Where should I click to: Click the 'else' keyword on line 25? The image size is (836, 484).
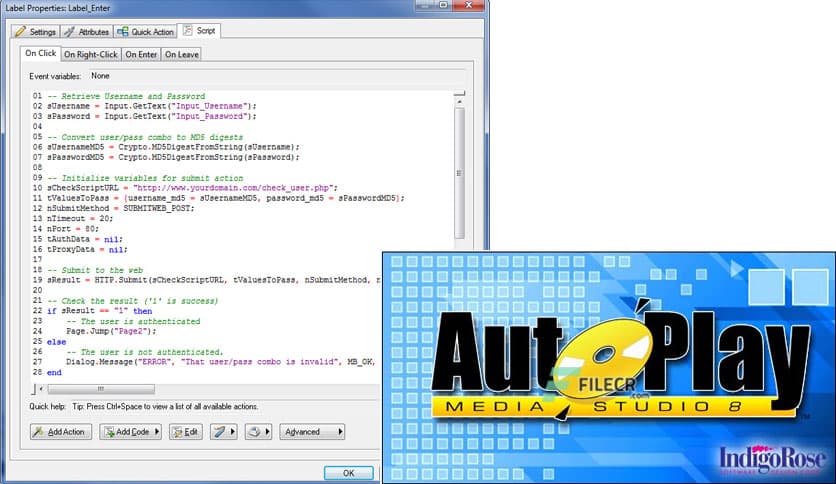pyautogui.click(x=56, y=342)
